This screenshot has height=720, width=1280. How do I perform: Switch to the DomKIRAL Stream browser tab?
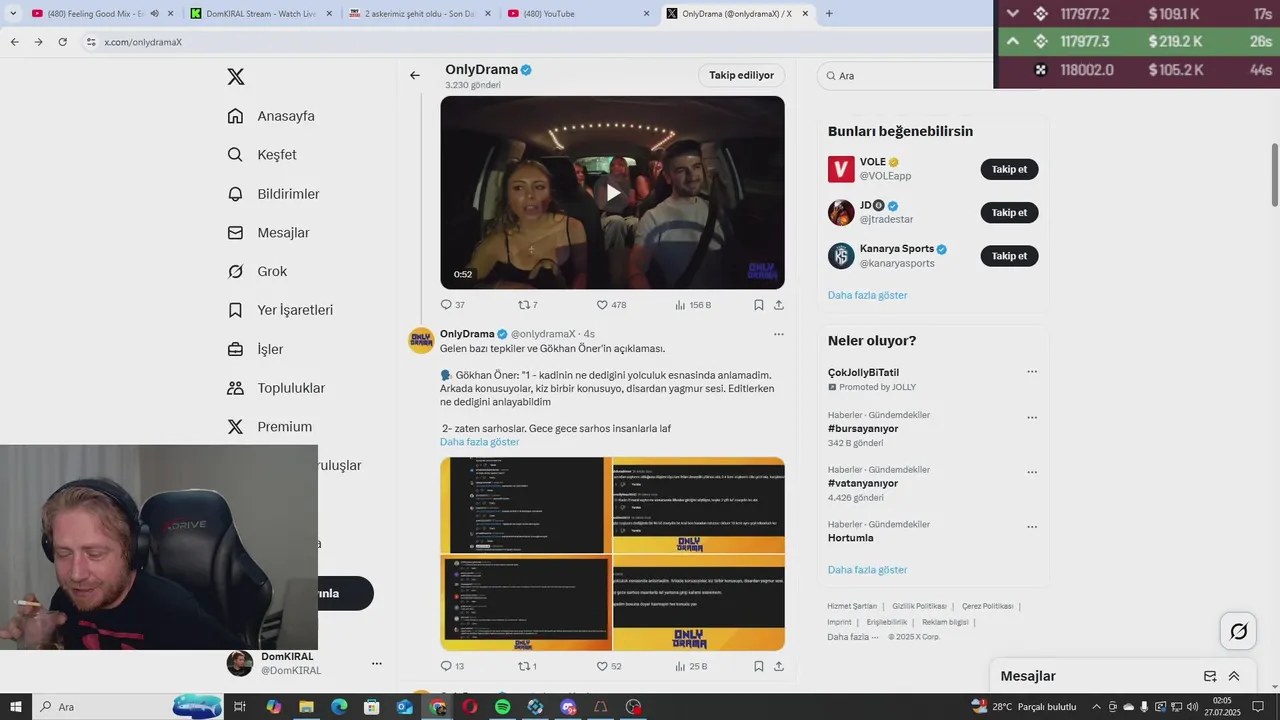tap(260, 14)
